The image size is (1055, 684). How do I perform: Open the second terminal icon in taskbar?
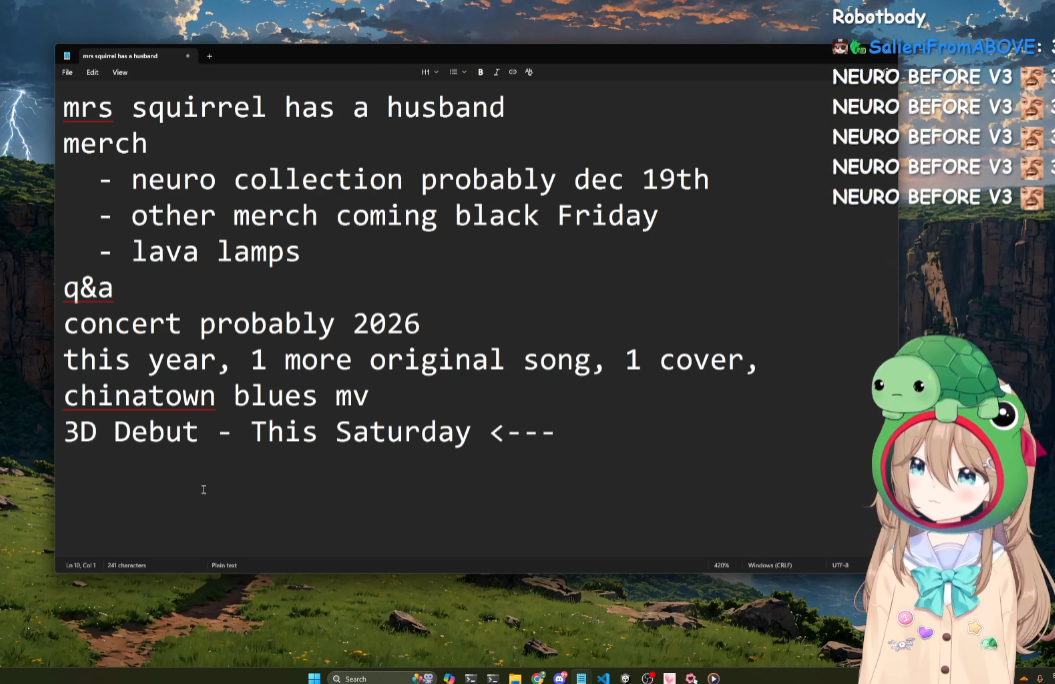(x=493, y=679)
